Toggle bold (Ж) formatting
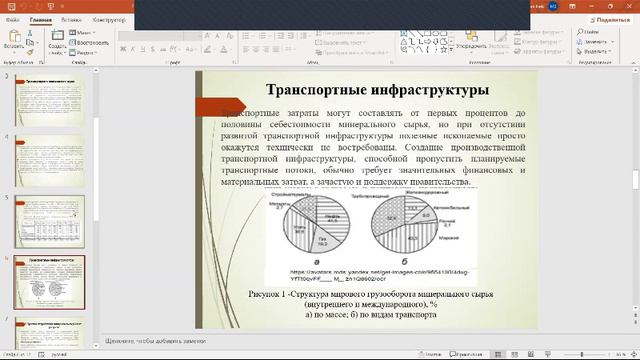Screen dimensions: 640x360 tap(123, 49)
